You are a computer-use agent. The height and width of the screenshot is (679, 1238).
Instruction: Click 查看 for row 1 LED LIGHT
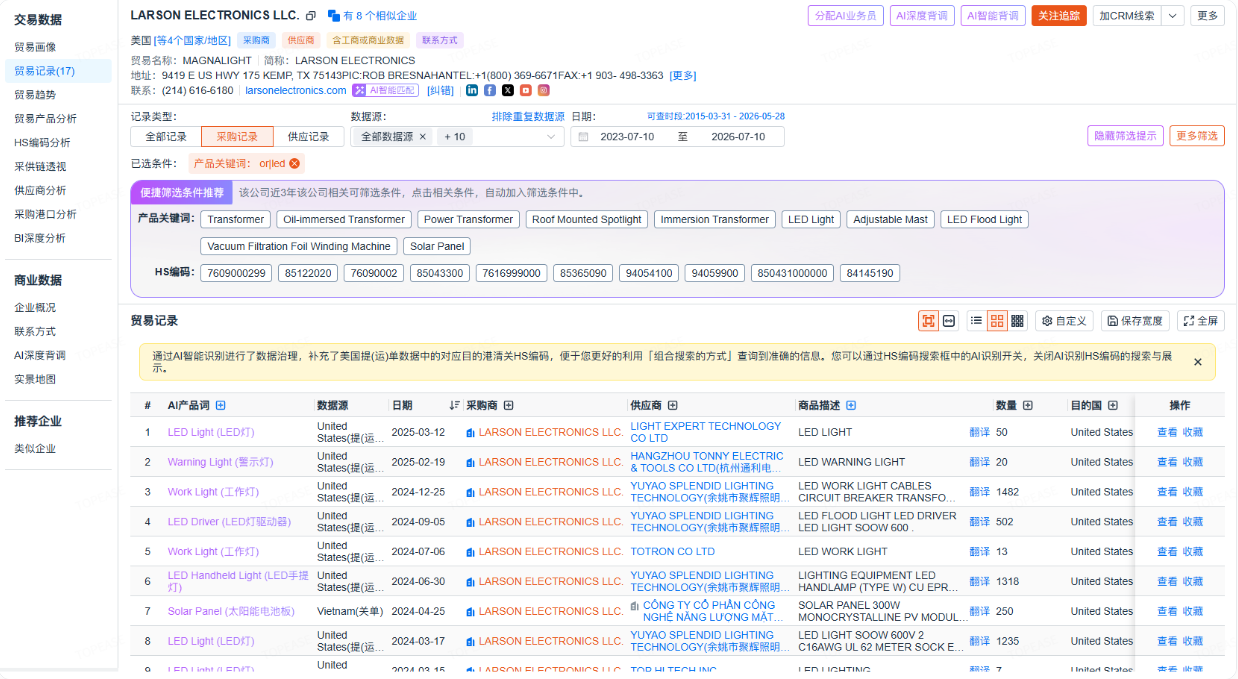[x=1167, y=432]
